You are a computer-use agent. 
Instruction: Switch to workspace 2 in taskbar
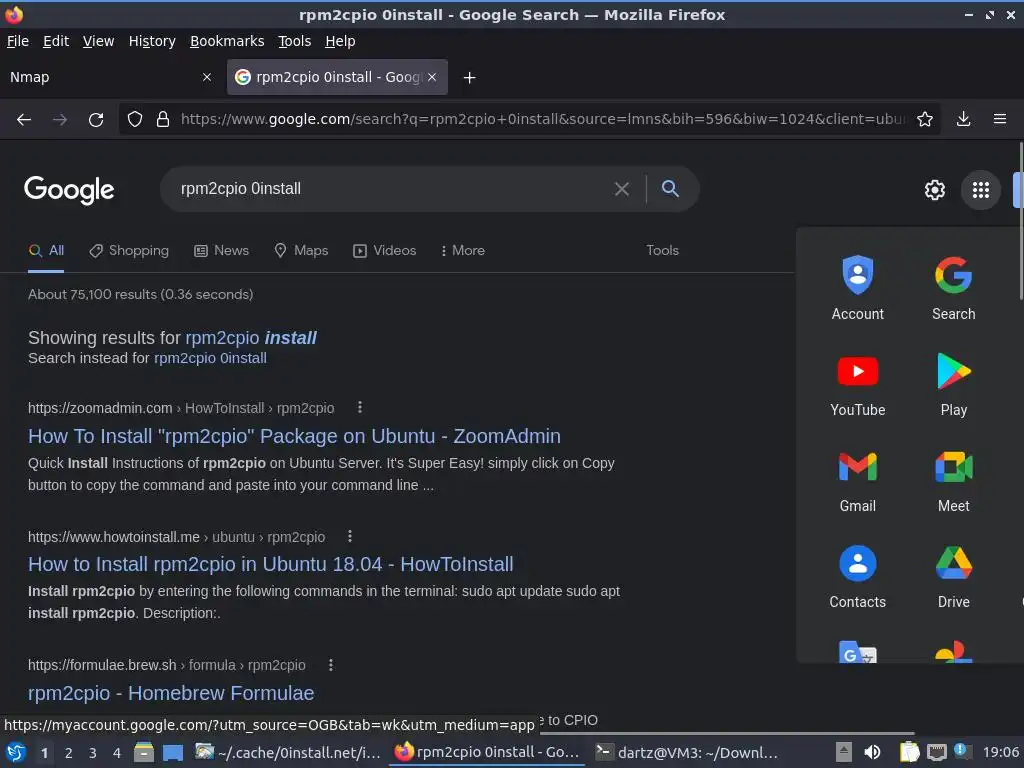pyautogui.click(x=69, y=753)
